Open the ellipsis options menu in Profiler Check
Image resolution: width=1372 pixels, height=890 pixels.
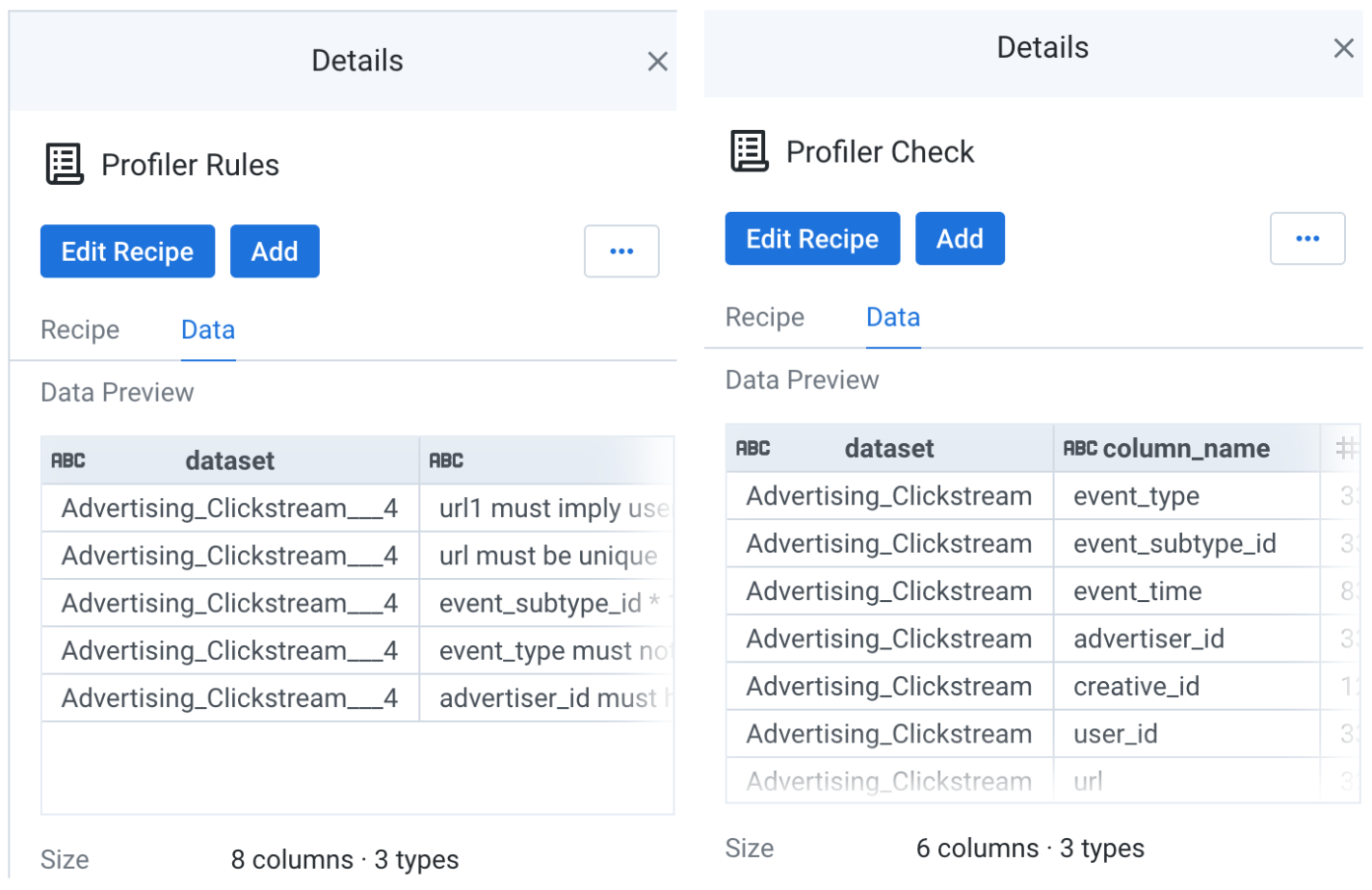click(x=1306, y=238)
